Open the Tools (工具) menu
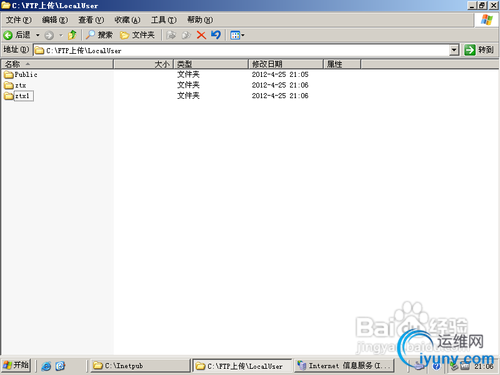Viewport: 500px width, 375px height. [x=164, y=20]
